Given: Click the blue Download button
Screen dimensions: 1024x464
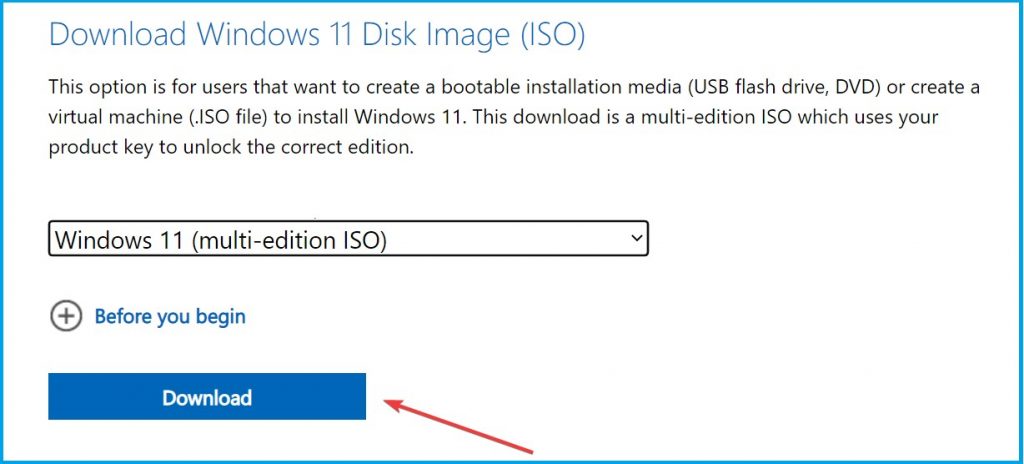Looking at the screenshot, I should click(207, 397).
